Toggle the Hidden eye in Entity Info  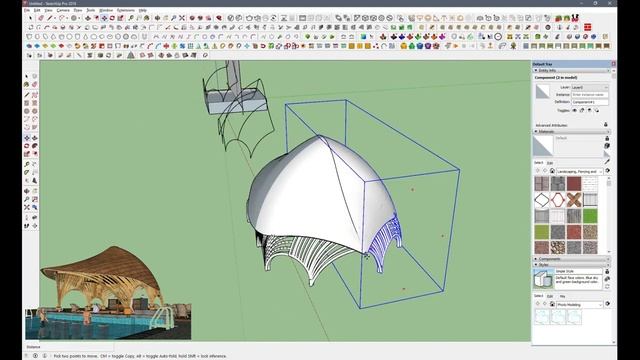pos(574,110)
